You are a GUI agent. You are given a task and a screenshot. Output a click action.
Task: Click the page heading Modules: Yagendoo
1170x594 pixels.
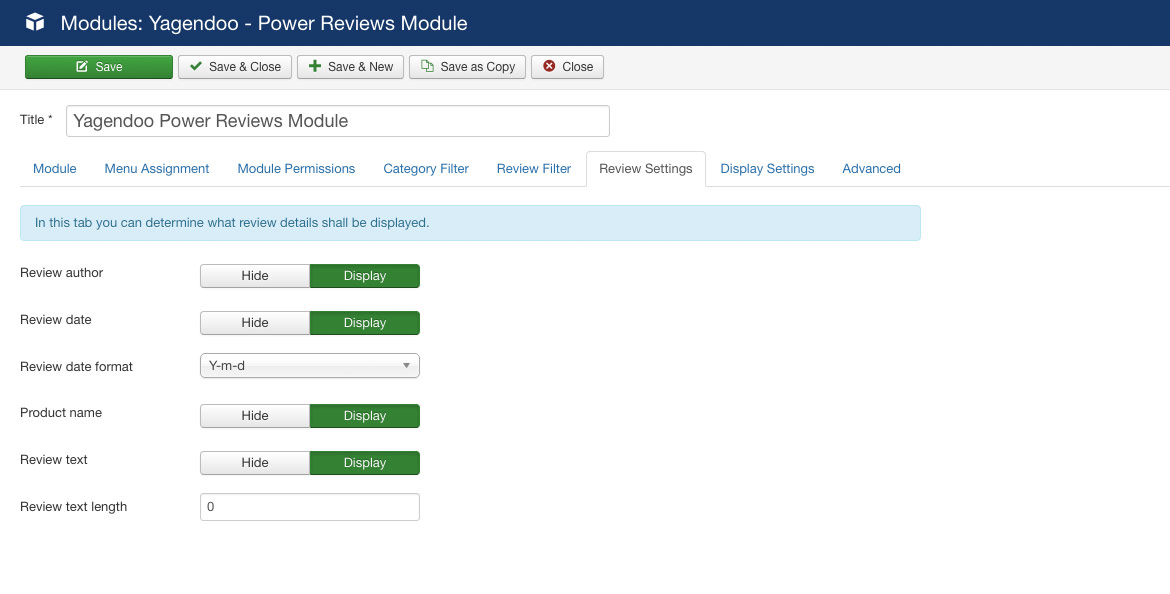(x=264, y=23)
